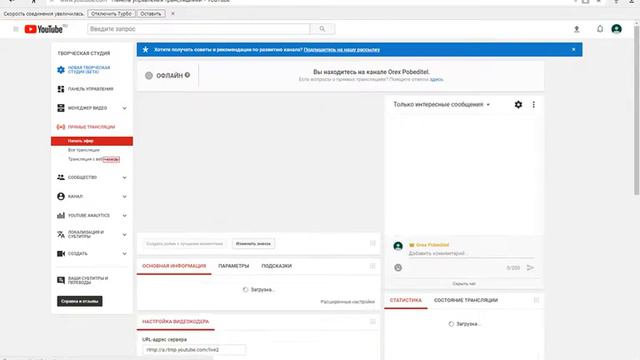This screenshot has height=360, width=640.
Task: Click the ОФЛАЙН info icon
Action: point(187,75)
